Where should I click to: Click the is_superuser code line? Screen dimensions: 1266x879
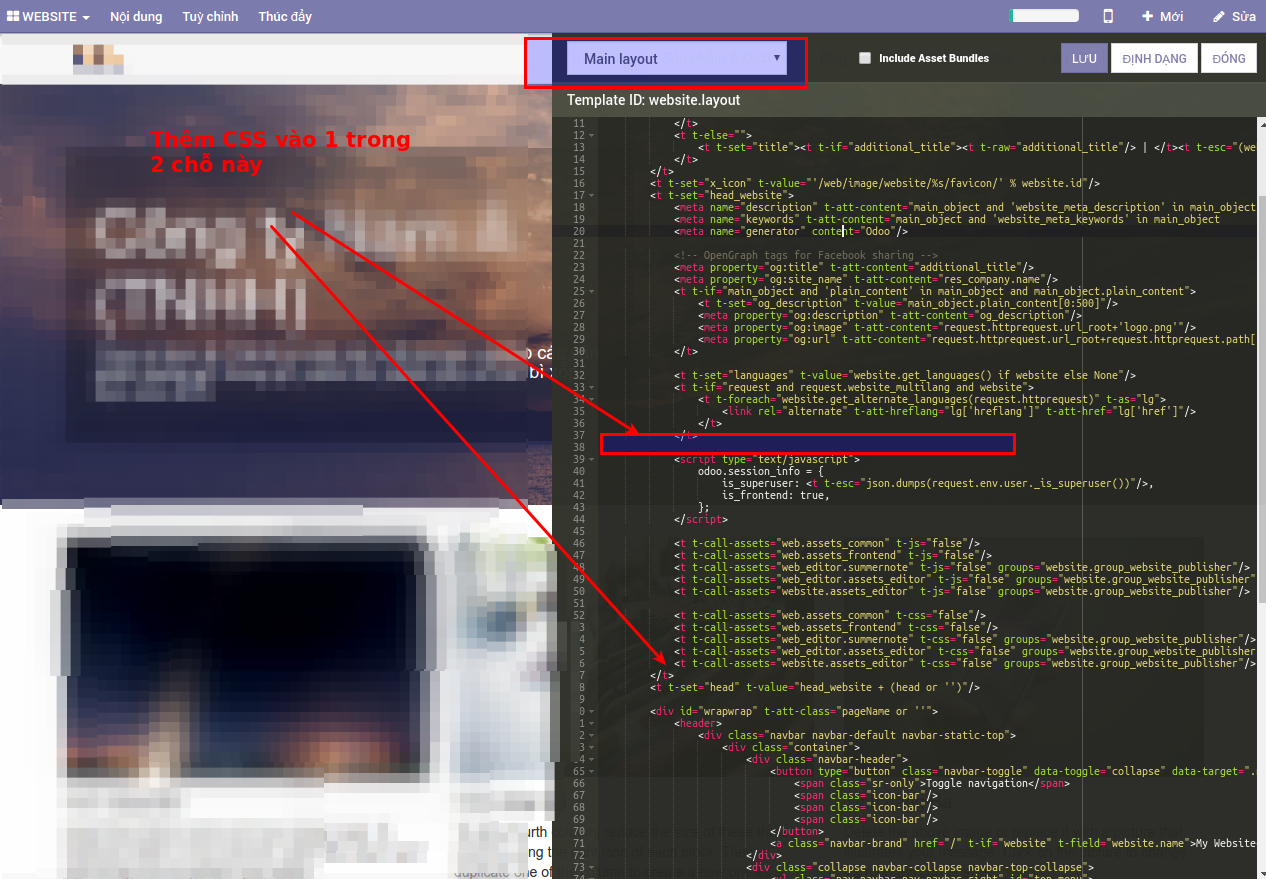(x=938, y=483)
